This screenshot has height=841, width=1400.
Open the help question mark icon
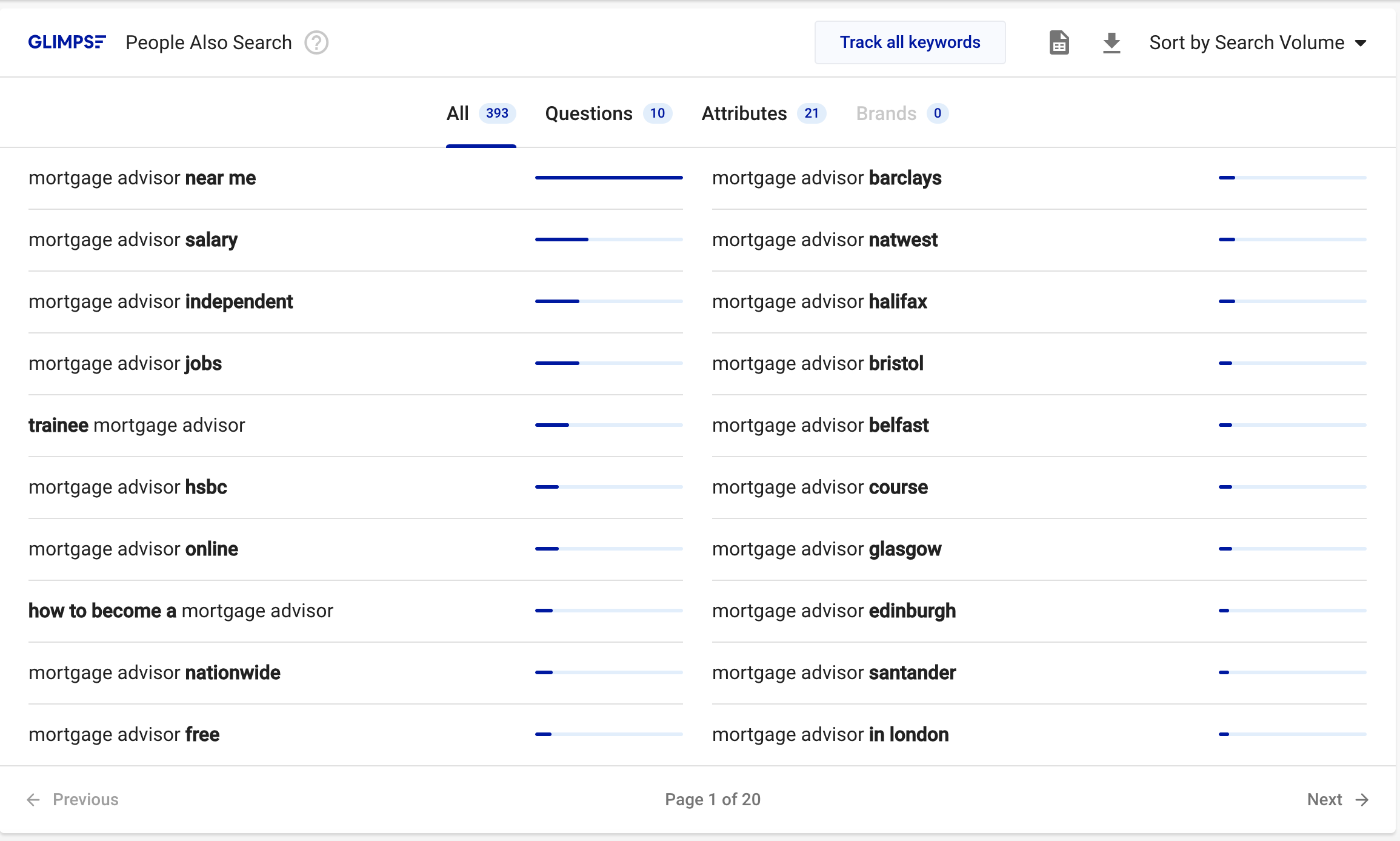tap(316, 42)
